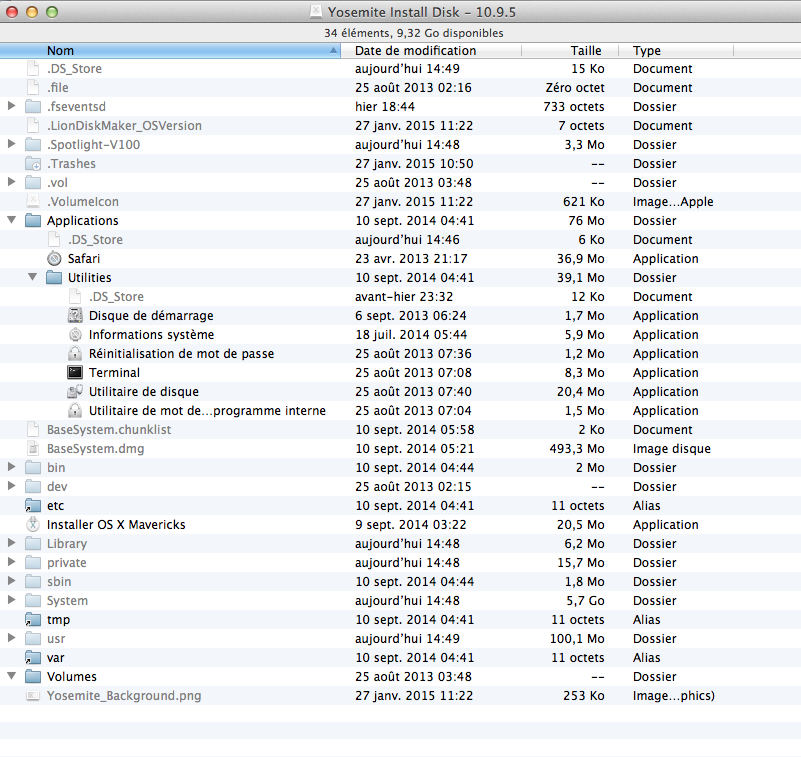Select the Installer OS X Mavericks icon

pos(33,525)
